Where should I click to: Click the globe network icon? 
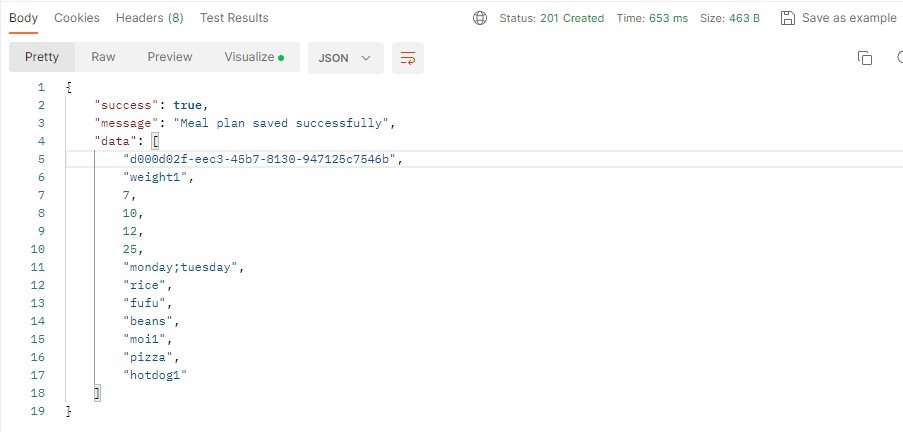point(480,18)
